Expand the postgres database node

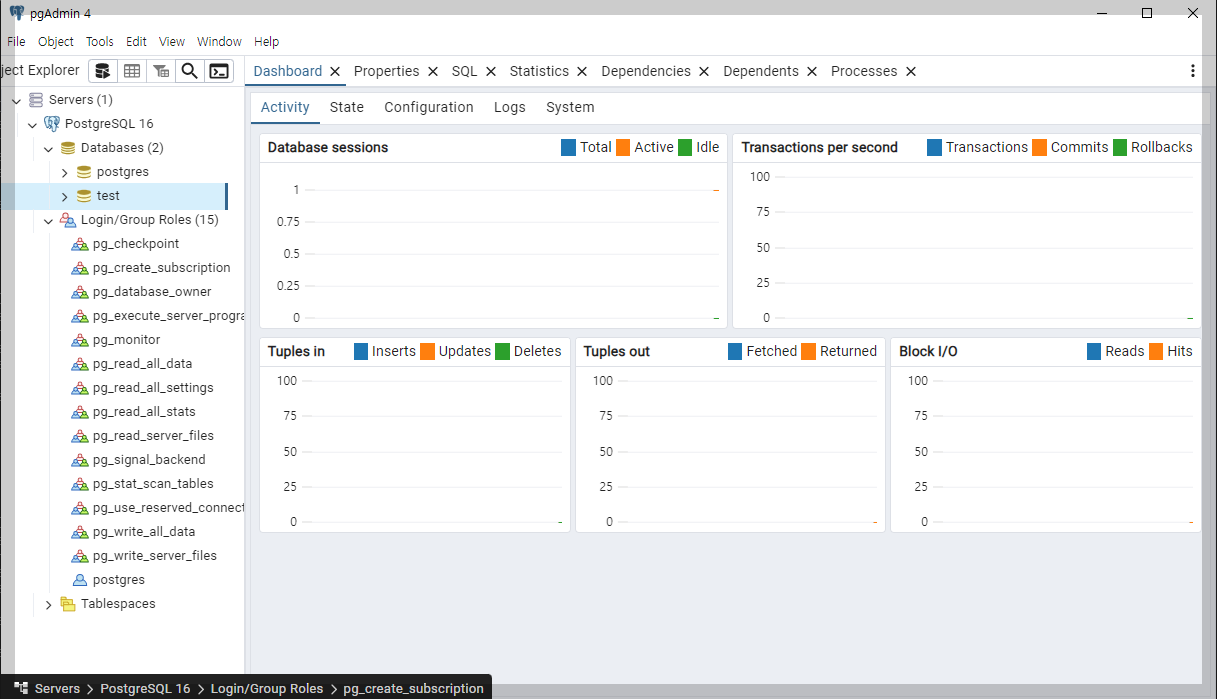[x=64, y=172]
